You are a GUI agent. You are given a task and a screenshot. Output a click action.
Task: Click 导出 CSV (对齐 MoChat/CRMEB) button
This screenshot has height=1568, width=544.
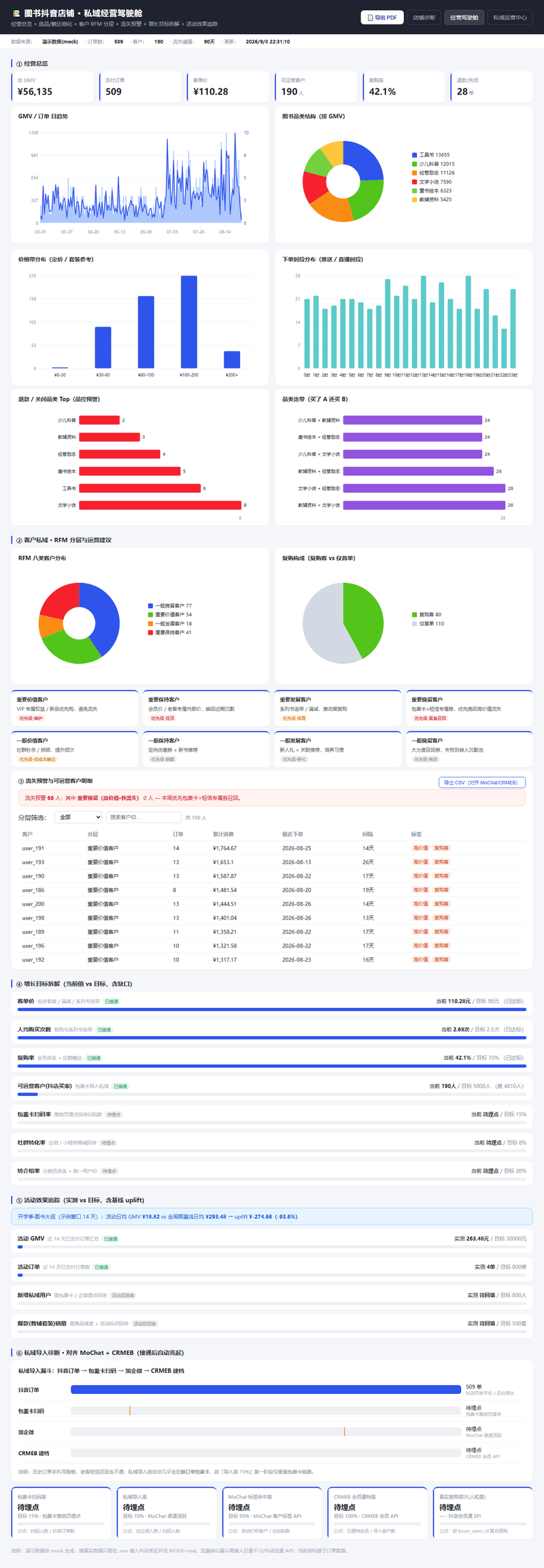(x=482, y=782)
